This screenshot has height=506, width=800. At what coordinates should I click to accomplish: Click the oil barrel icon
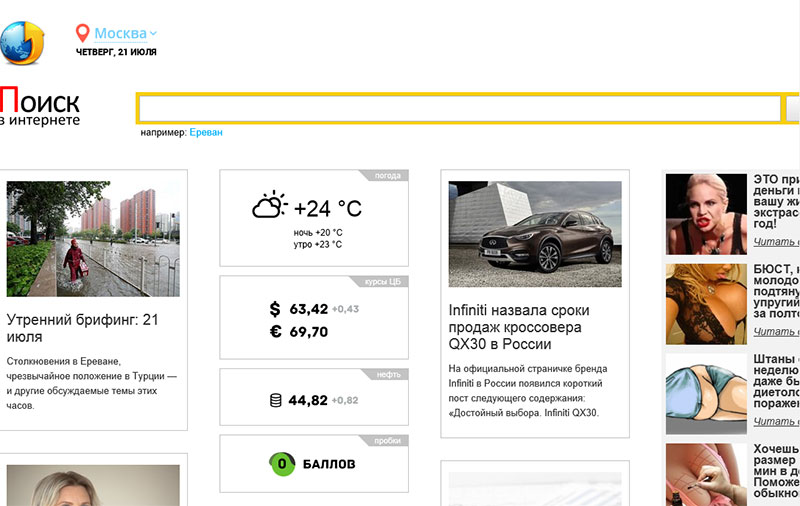click(276, 400)
